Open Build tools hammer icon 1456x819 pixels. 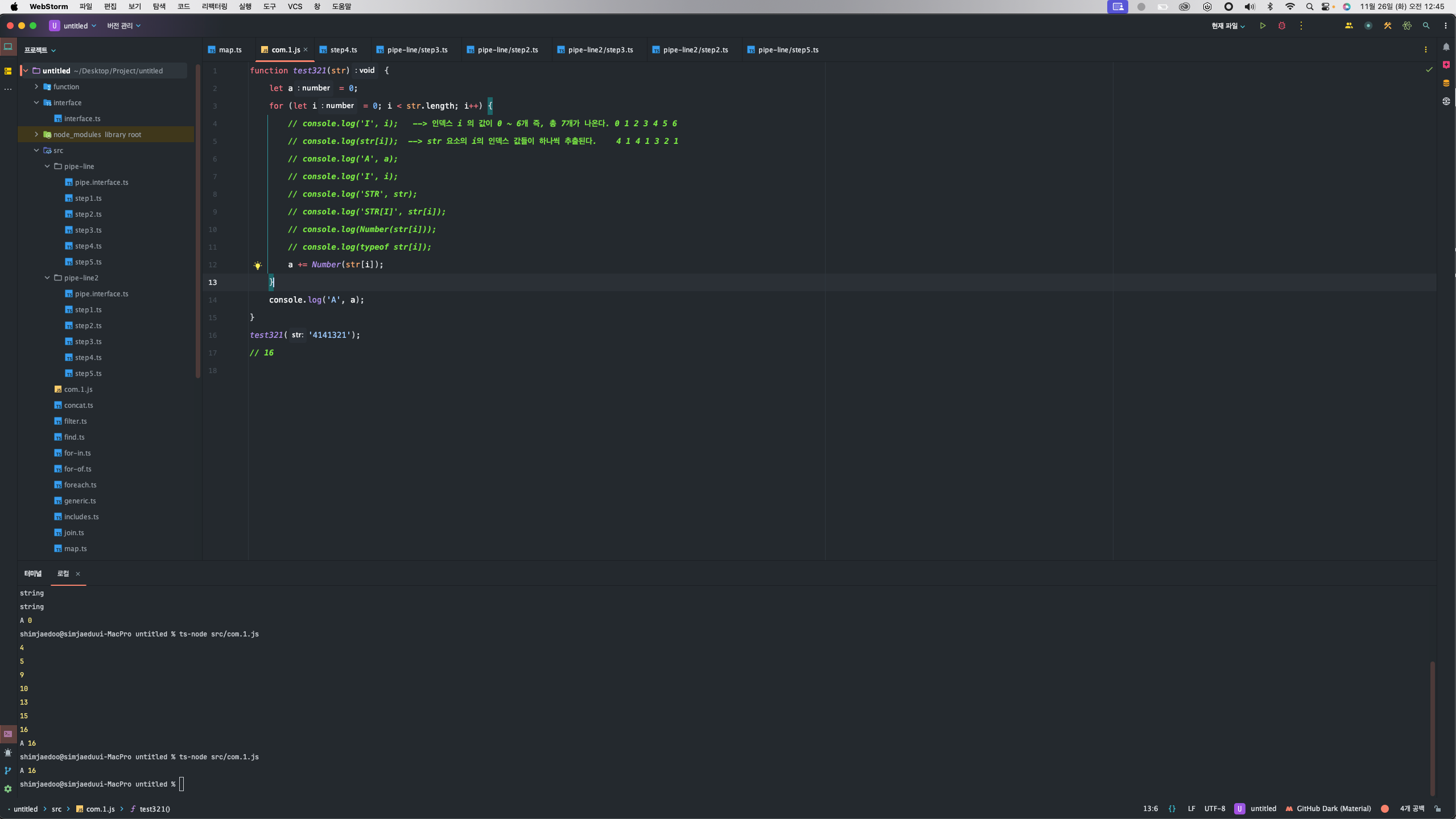point(1388,26)
